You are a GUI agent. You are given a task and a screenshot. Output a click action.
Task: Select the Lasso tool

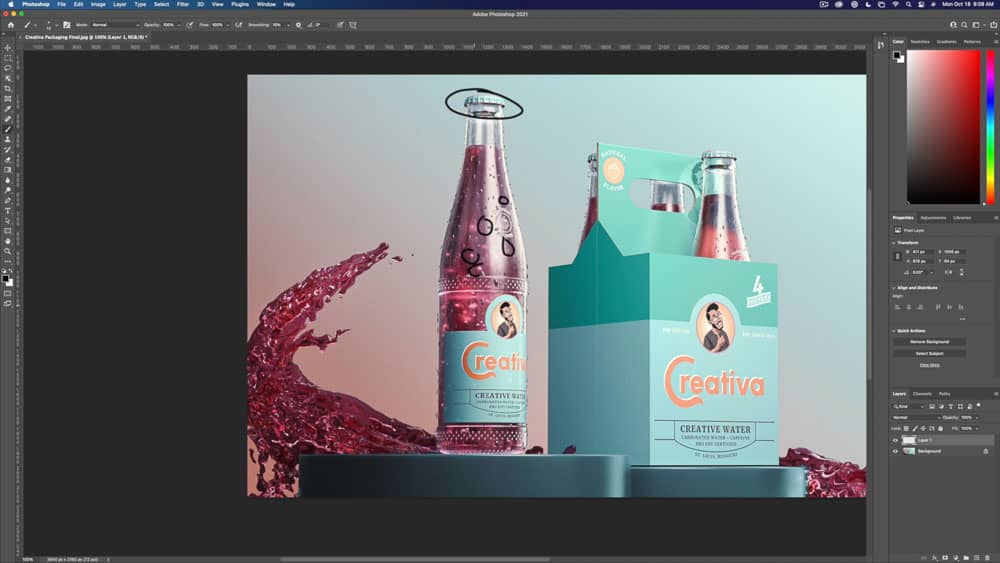pyautogui.click(x=8, y=68)
